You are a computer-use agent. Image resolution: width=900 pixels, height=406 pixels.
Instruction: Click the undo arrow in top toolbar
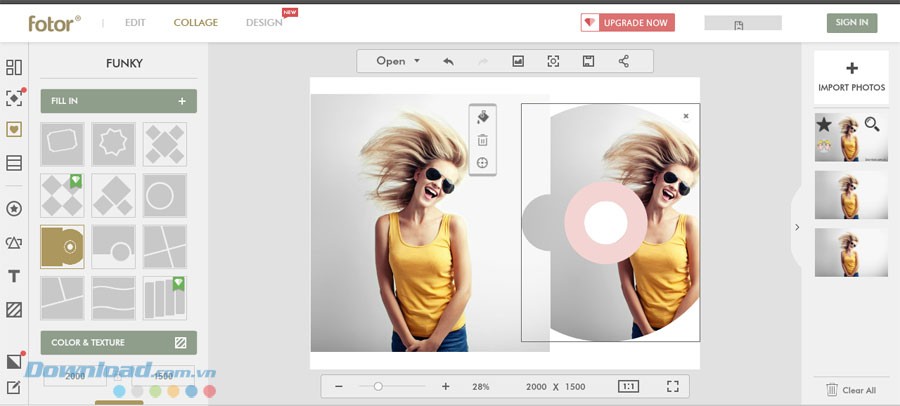click(x=448, y=61)
